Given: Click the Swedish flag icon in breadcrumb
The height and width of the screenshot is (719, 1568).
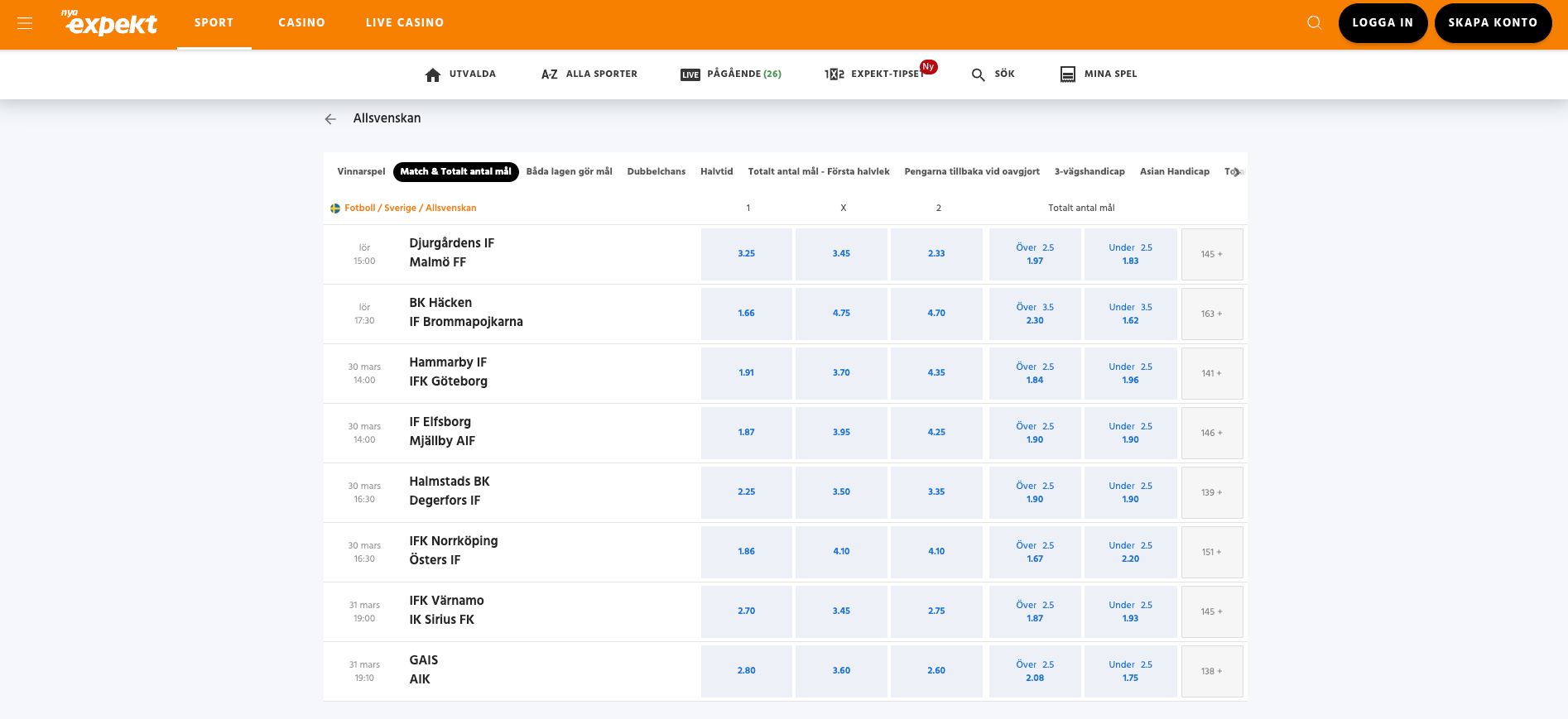Looking at the screenshot, I should click(x=335, y=209).
